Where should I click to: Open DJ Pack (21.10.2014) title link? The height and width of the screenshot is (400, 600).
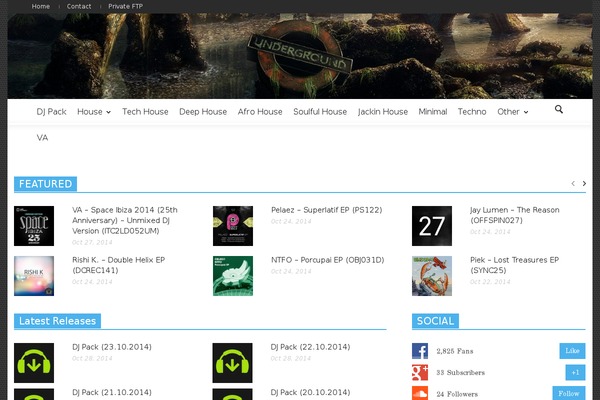point(112,392)
